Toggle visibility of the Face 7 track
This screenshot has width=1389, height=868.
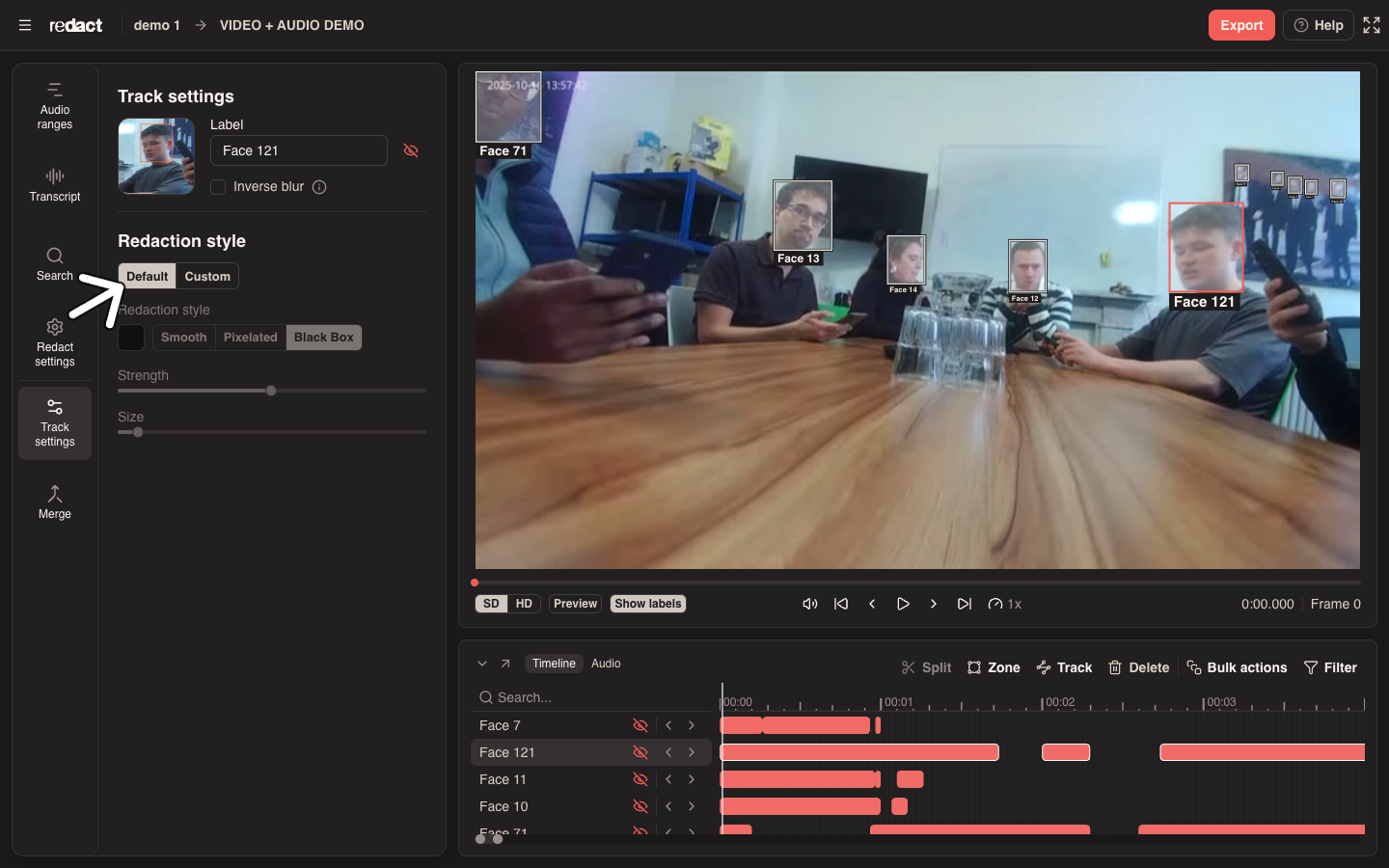point(640,725)
